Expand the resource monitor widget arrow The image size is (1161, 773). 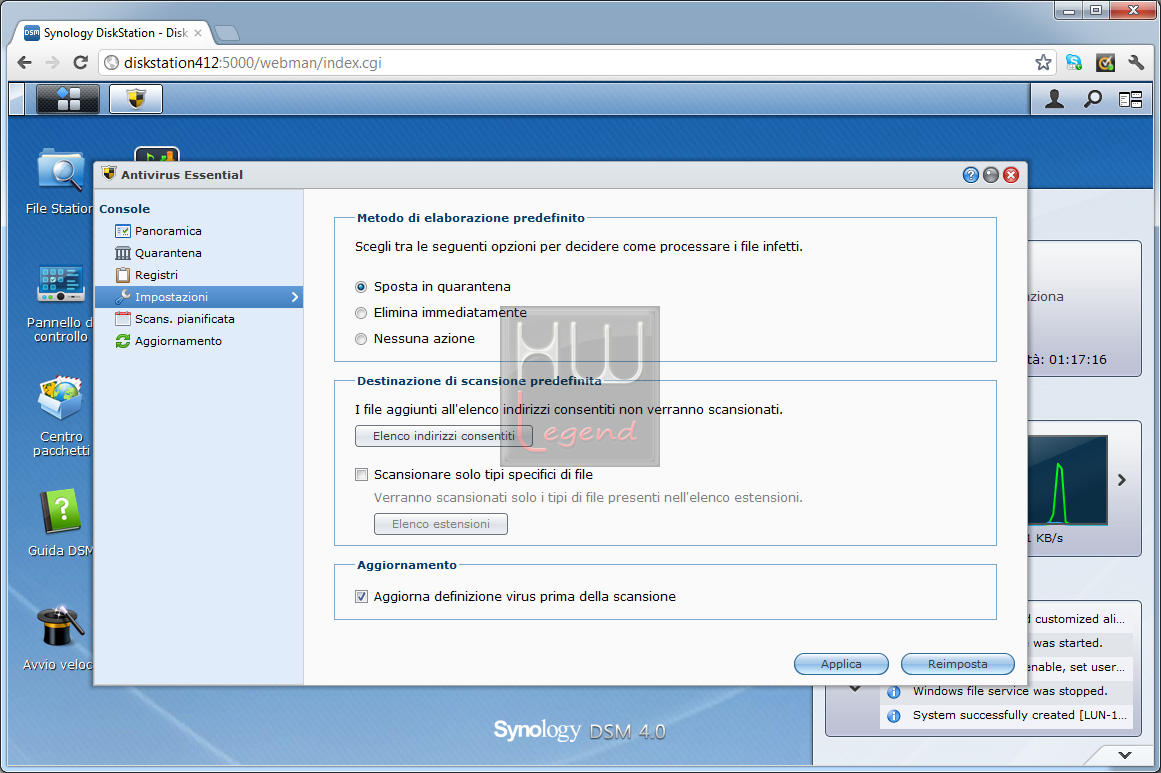click(1122, 480)
